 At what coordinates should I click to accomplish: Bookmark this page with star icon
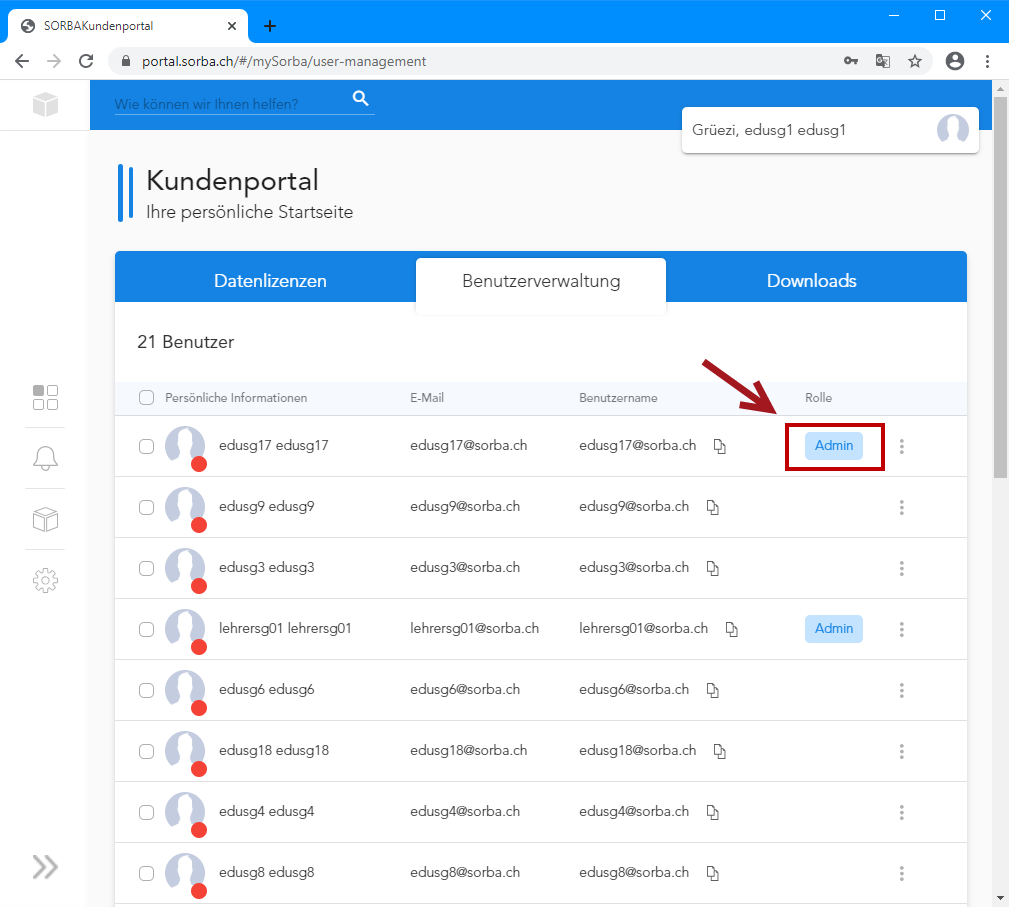(914, 61)
